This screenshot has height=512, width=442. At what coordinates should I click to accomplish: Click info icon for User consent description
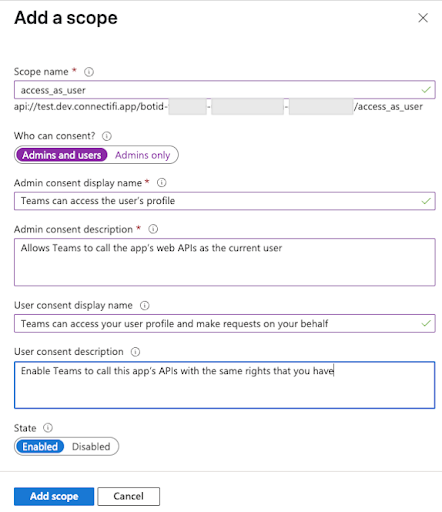click(x=135, y=352)
